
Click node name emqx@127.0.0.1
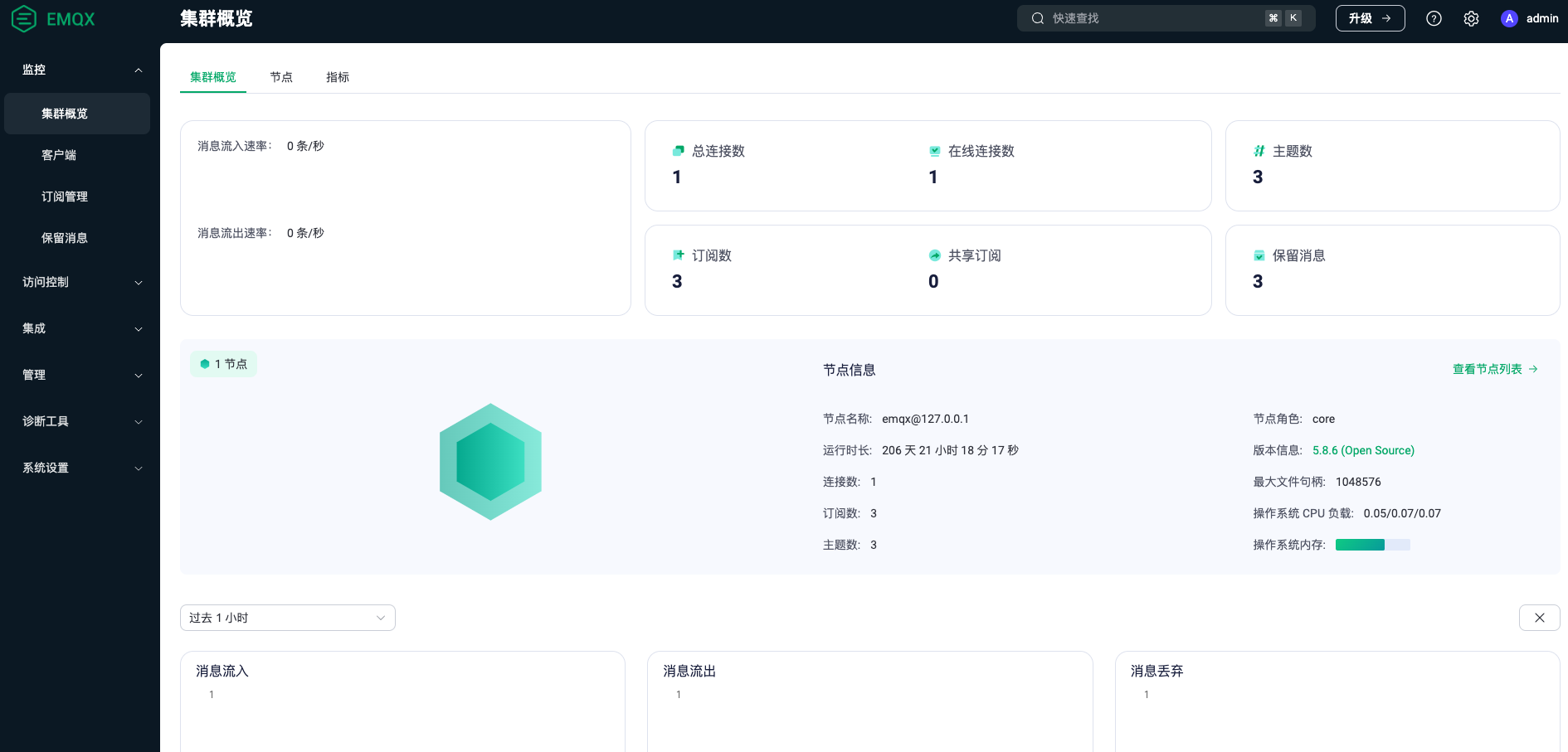(x=925, y=419)
